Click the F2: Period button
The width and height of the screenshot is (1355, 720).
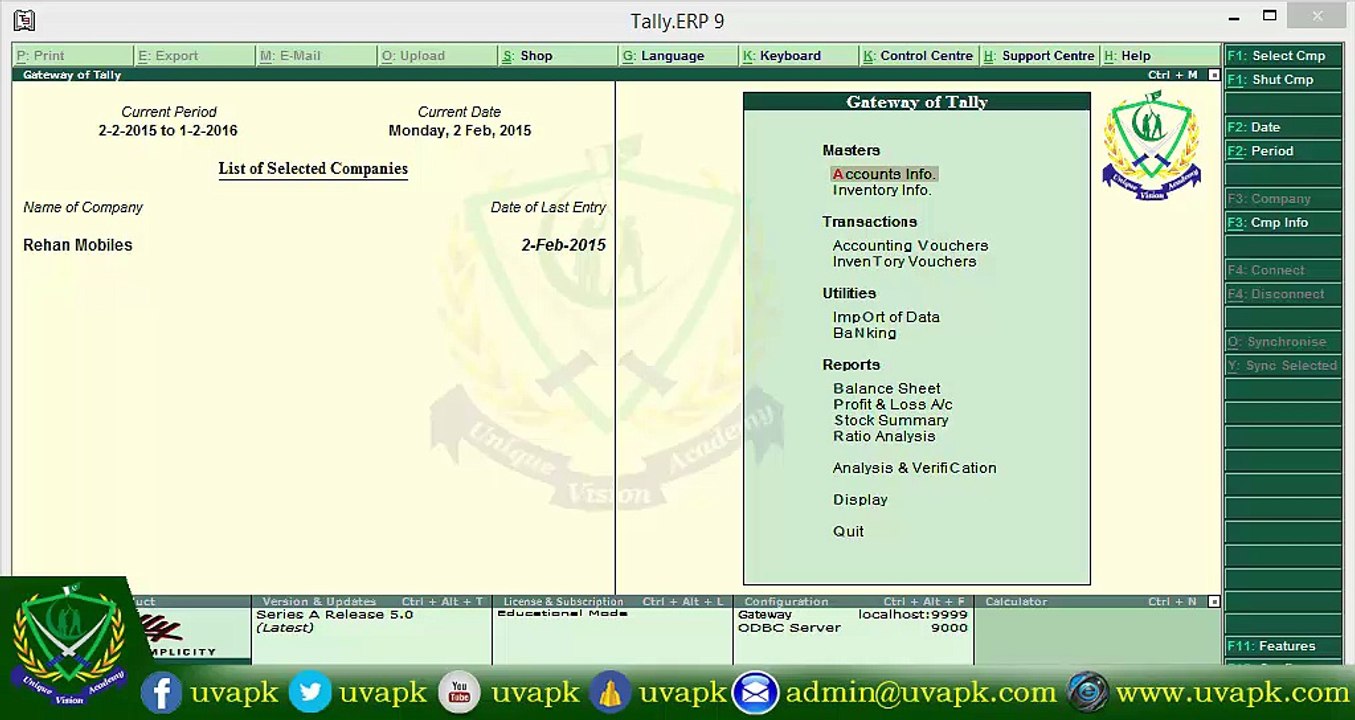tap(1283, 151)
